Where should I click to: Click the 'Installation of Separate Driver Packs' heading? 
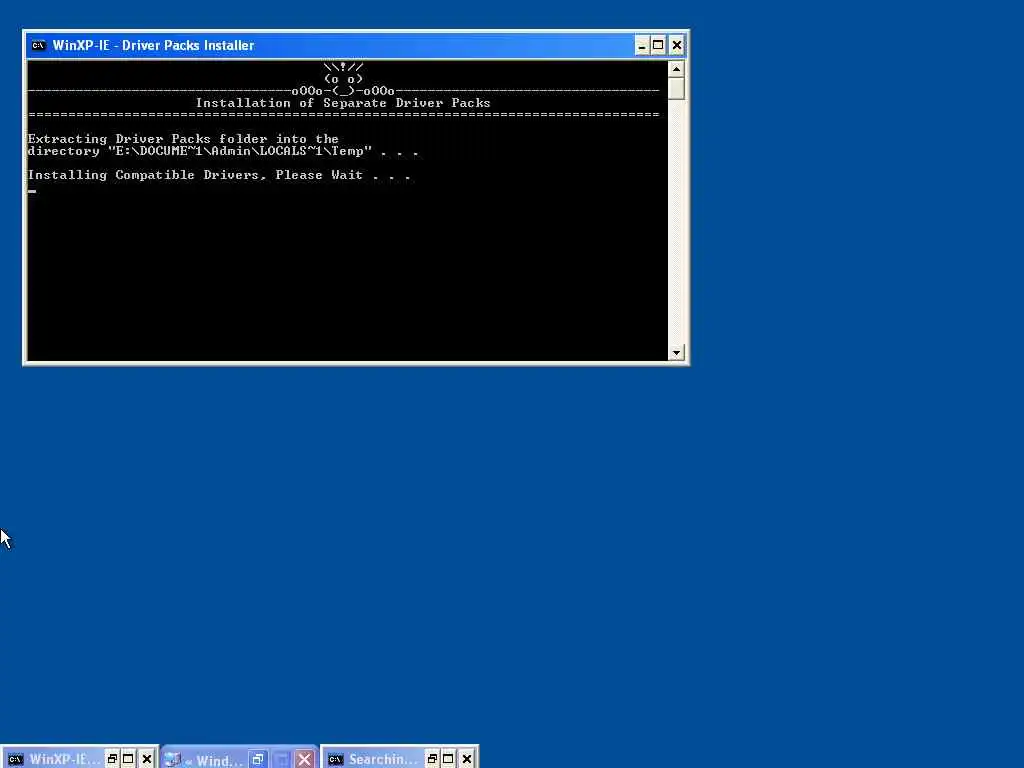click(x=343, y=103)
